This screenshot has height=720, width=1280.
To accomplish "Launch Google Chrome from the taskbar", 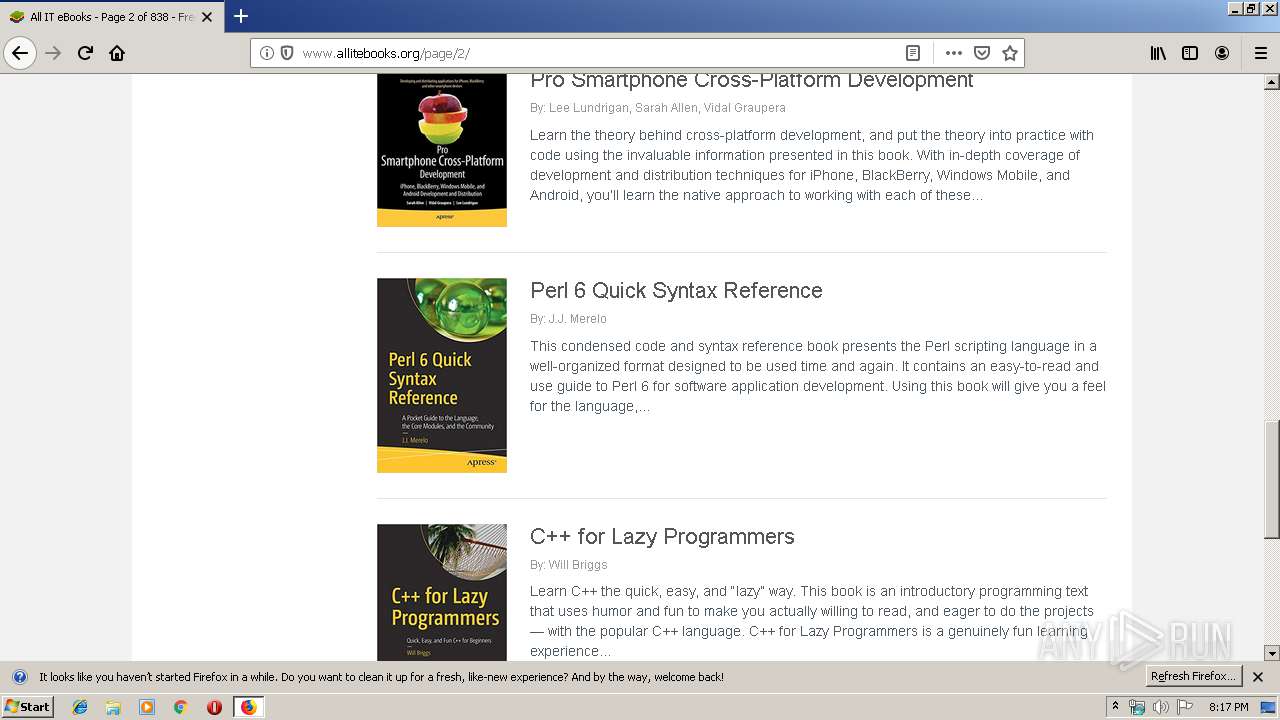I will click(x=180, y=707).
